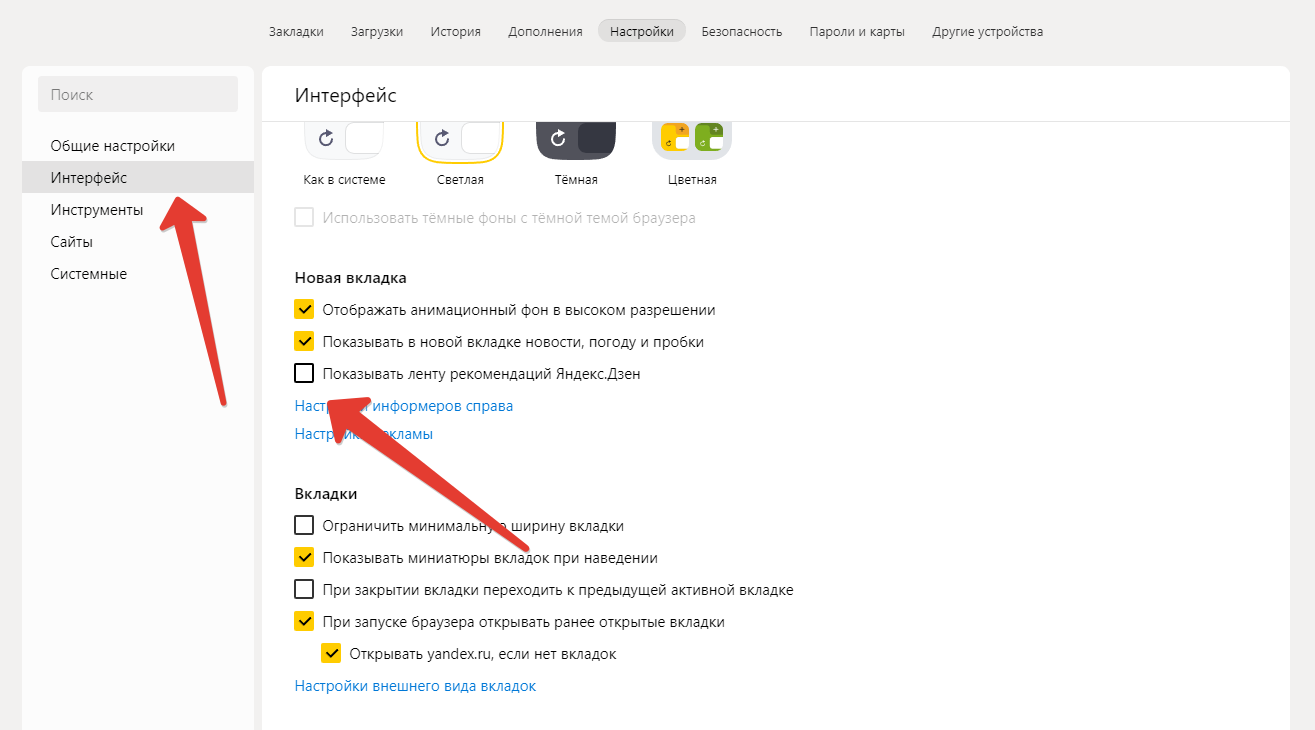This screenshot has height=730, width=1315.
Task: Toggle 'Открывать yandex.ru, если нет вкладок'
Action: click(332, 654)
